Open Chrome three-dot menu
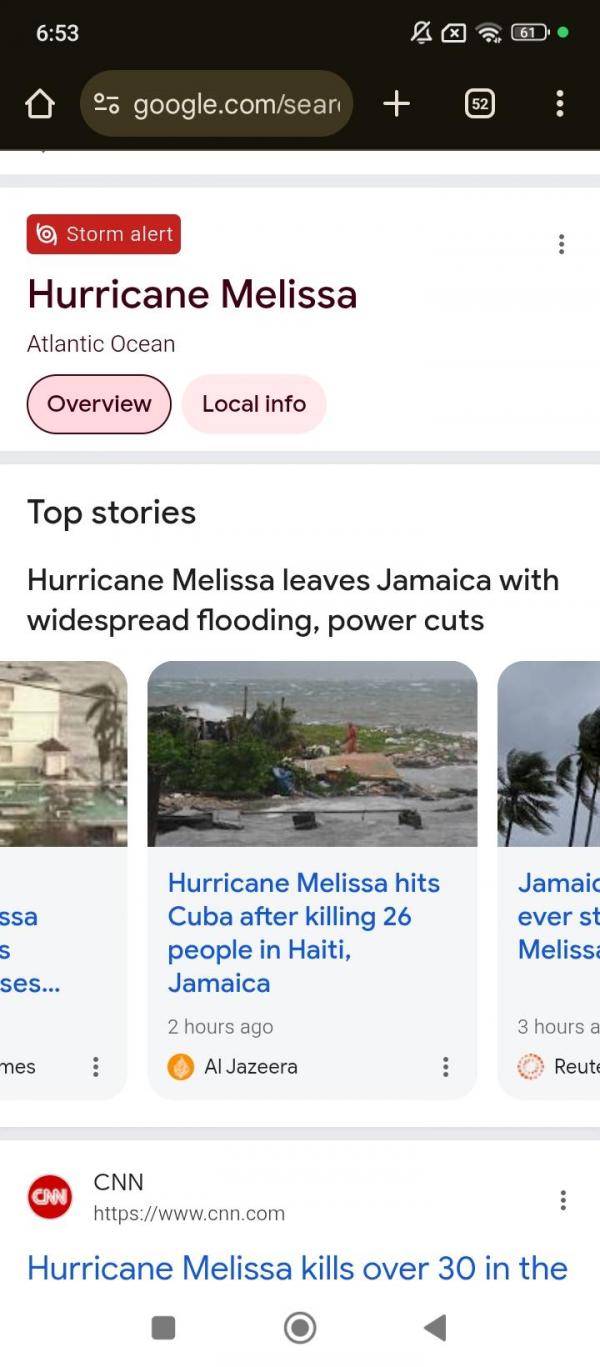The height and width of the screenshot is (1367, 600). pyautogui.click(x=559, y=104)
